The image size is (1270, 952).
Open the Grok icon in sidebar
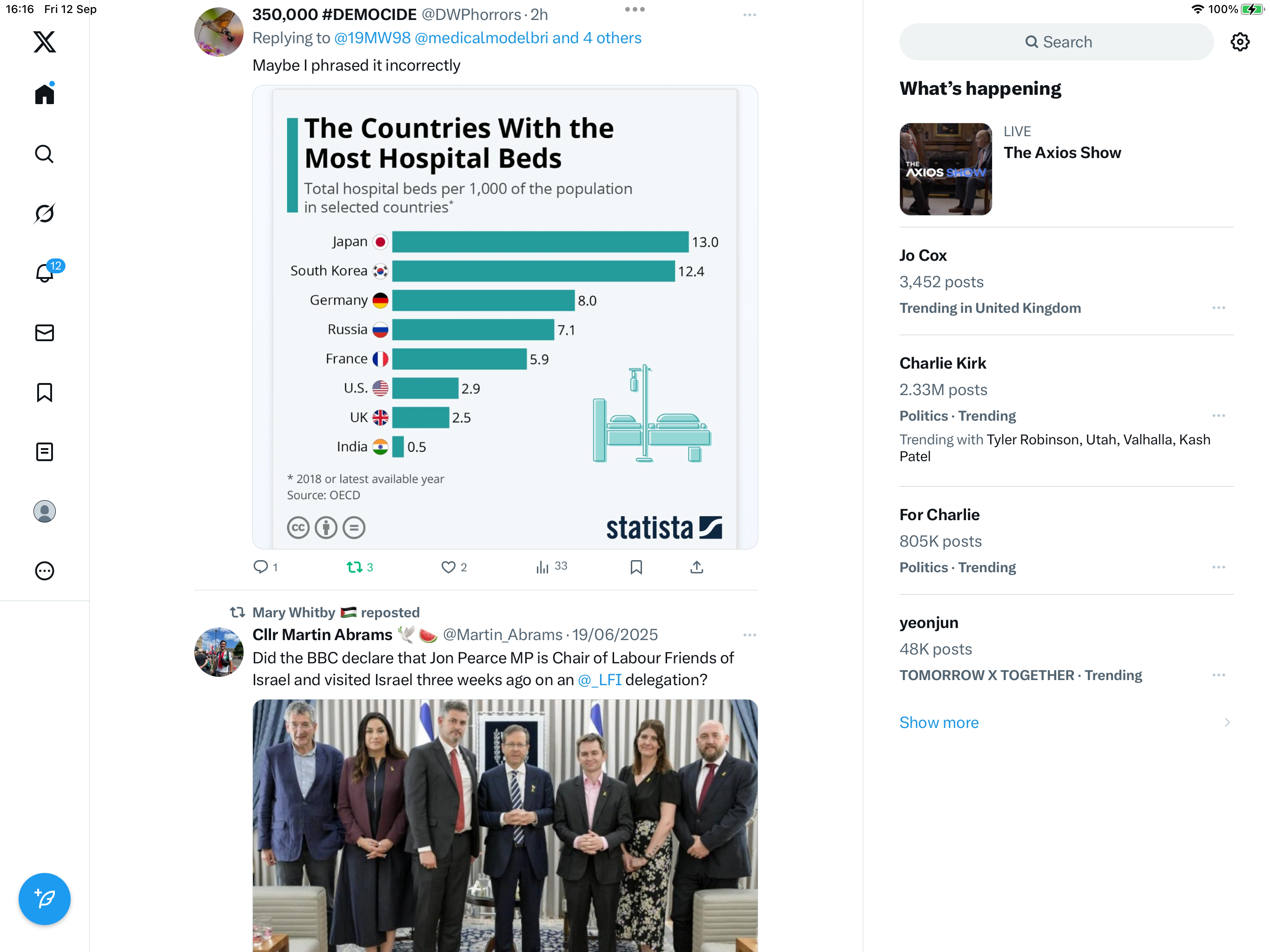click(44, 214)
